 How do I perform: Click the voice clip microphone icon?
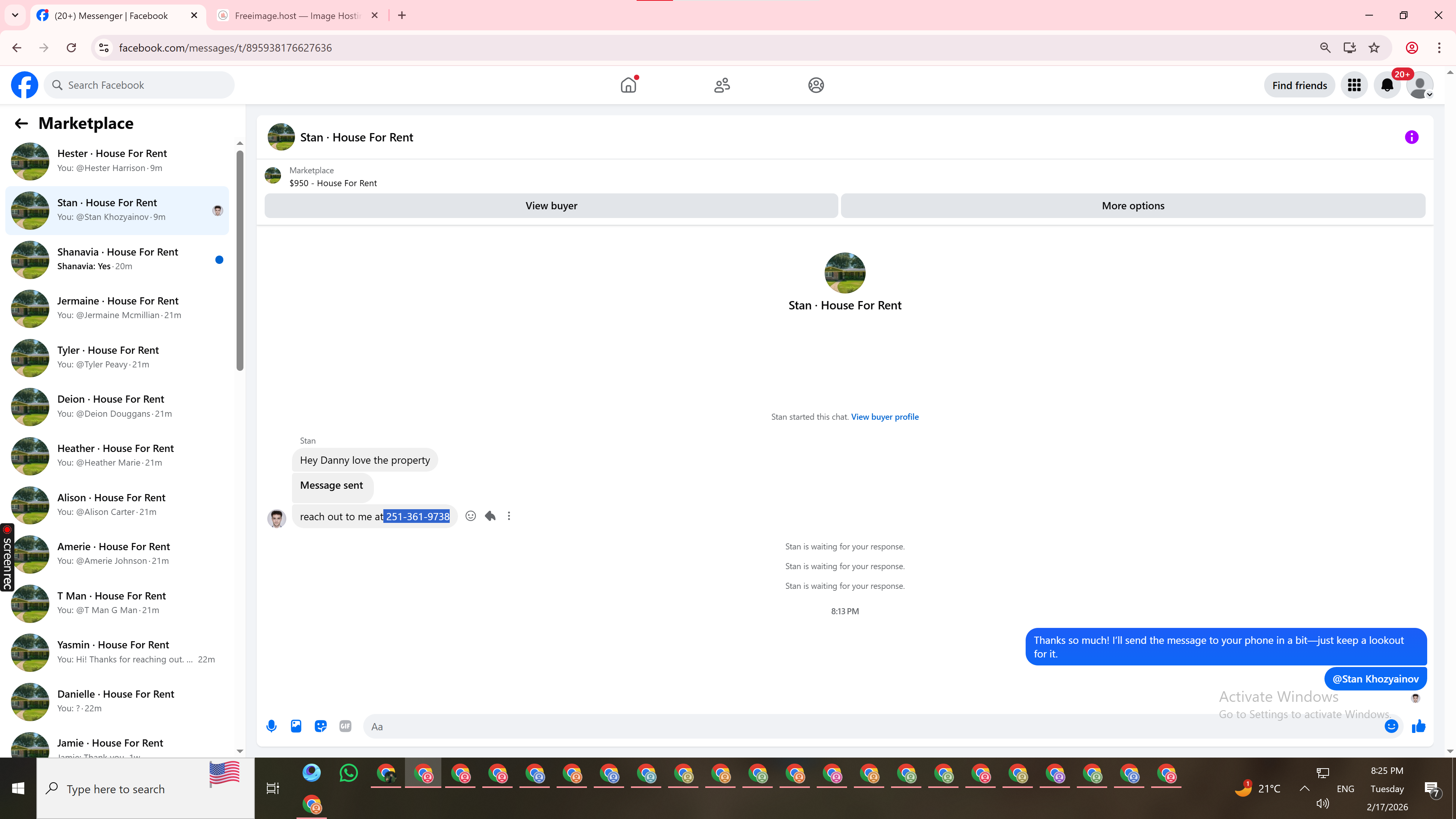pyautogui.click(x=271, y=726)
